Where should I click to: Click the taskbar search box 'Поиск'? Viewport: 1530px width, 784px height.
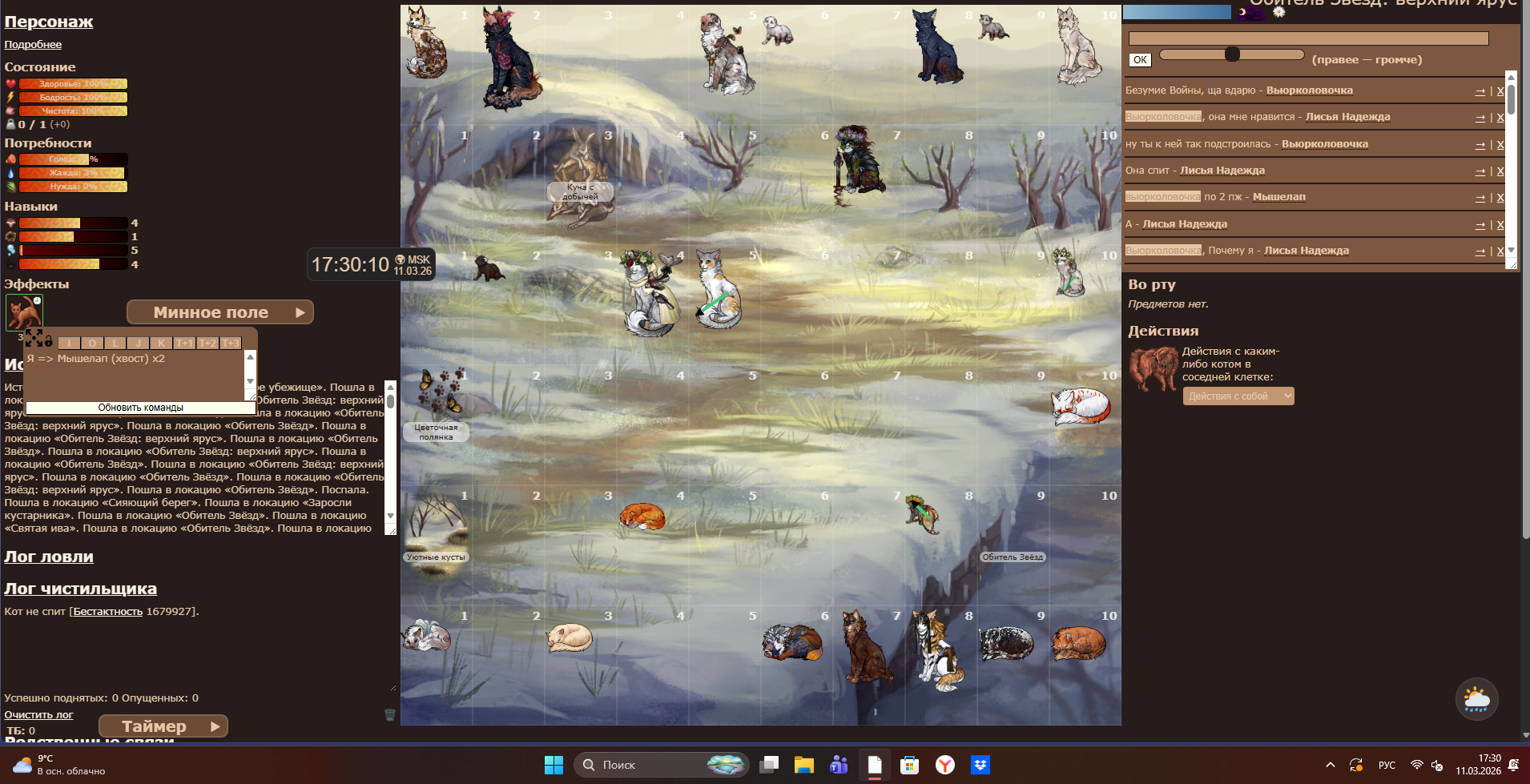pos(661,765)
